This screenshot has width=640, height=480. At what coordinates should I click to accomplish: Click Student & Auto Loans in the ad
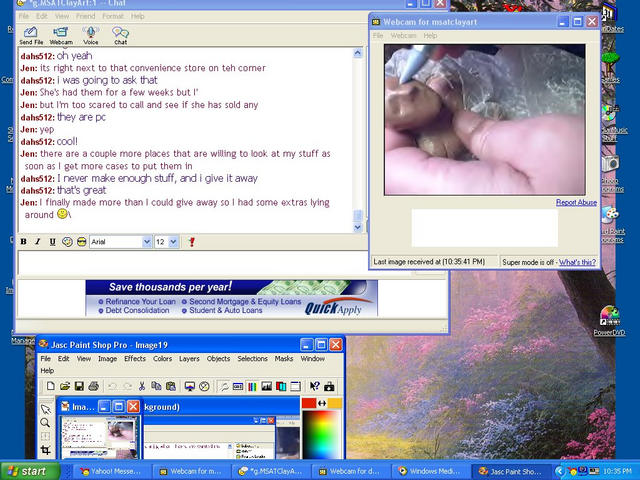tap(225, 310)
